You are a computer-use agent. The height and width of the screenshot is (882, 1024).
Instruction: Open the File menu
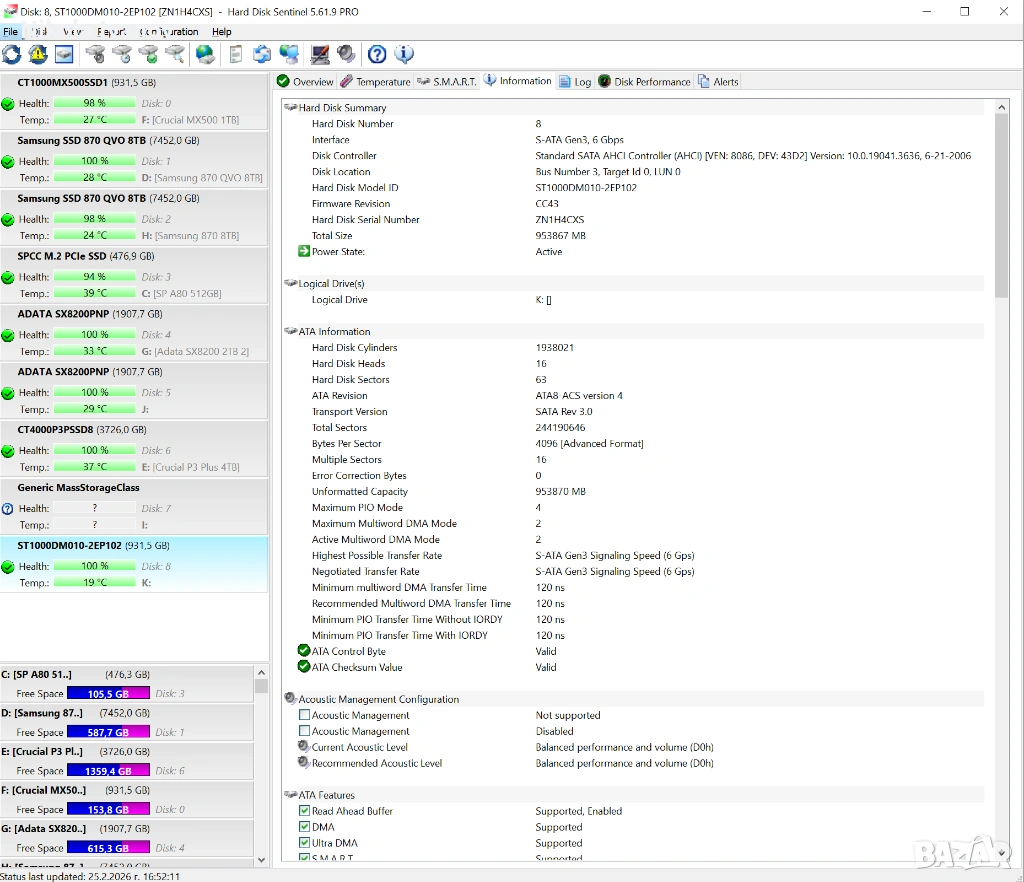point(10,32)
